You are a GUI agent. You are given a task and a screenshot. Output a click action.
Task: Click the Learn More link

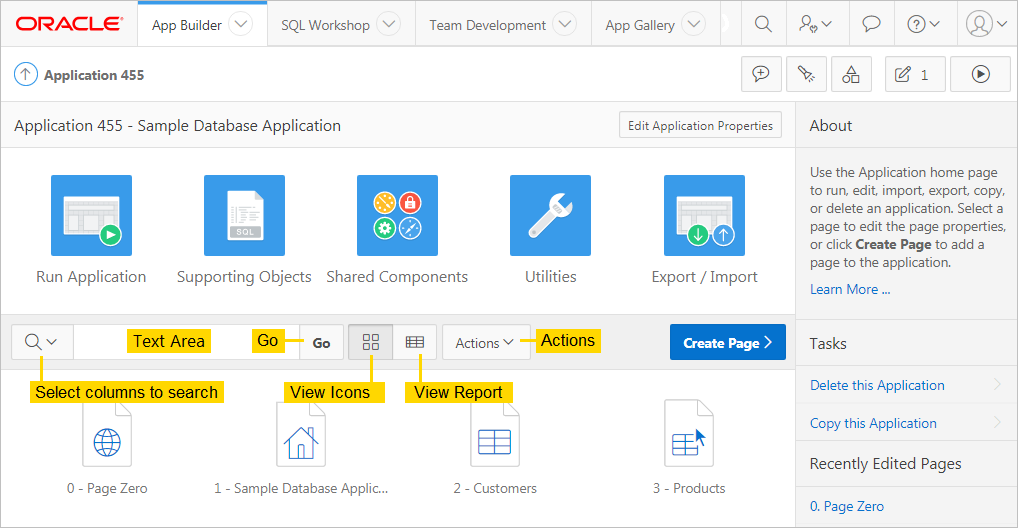click(849, 289)
